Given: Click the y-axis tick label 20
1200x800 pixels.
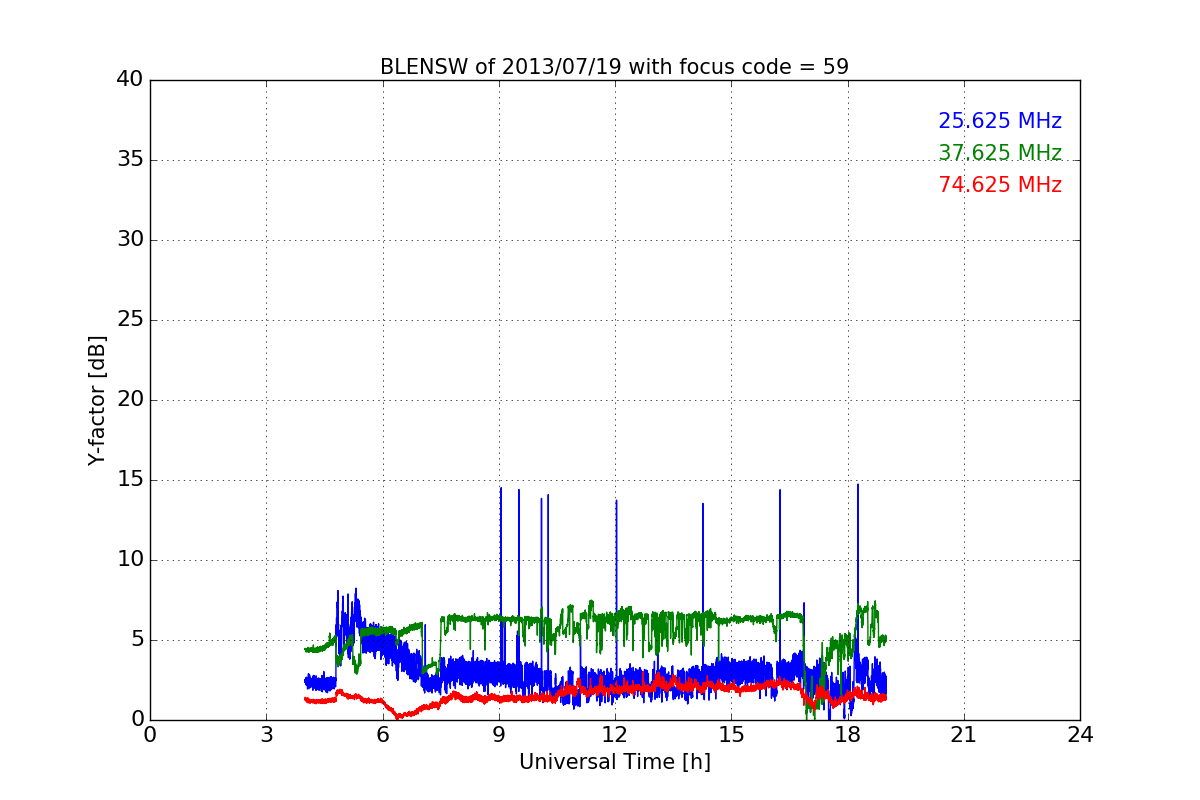Looking at the screenshot, I should click(x=129, y=400).
